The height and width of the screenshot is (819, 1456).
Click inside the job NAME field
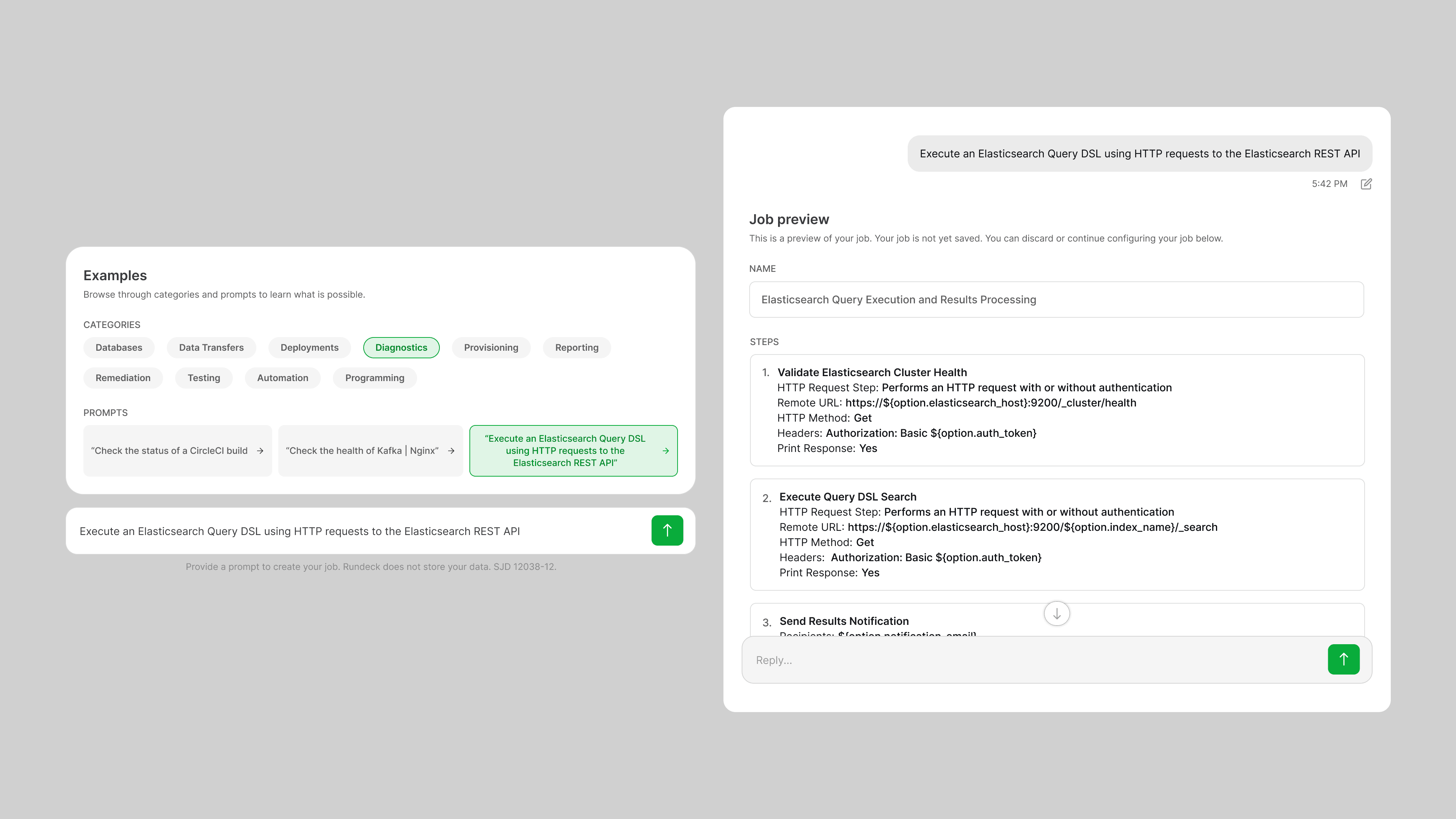pos(1056,300)
